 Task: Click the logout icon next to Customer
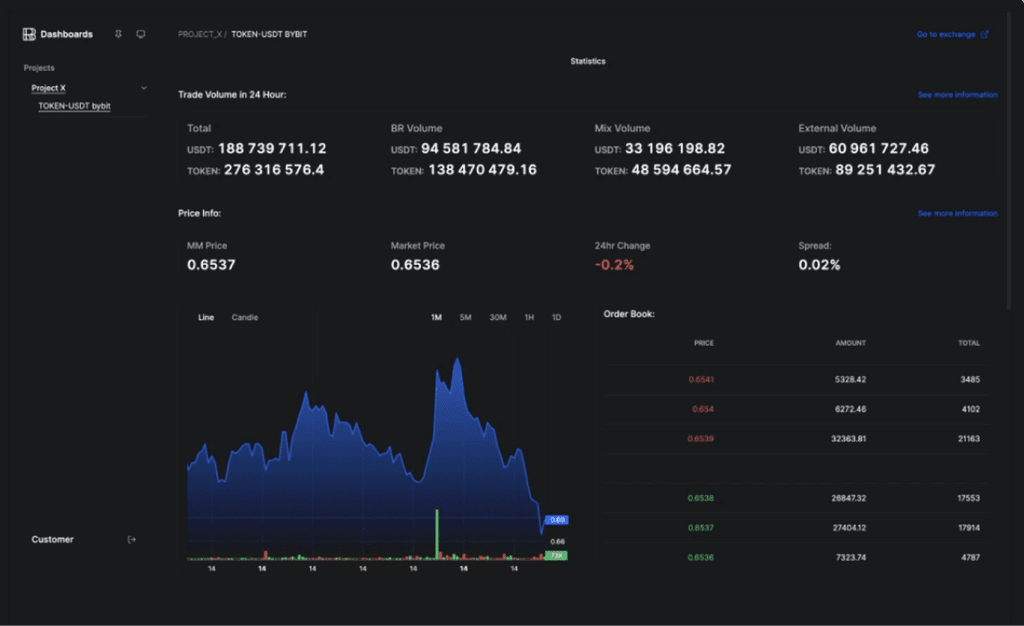click(131, 540)
